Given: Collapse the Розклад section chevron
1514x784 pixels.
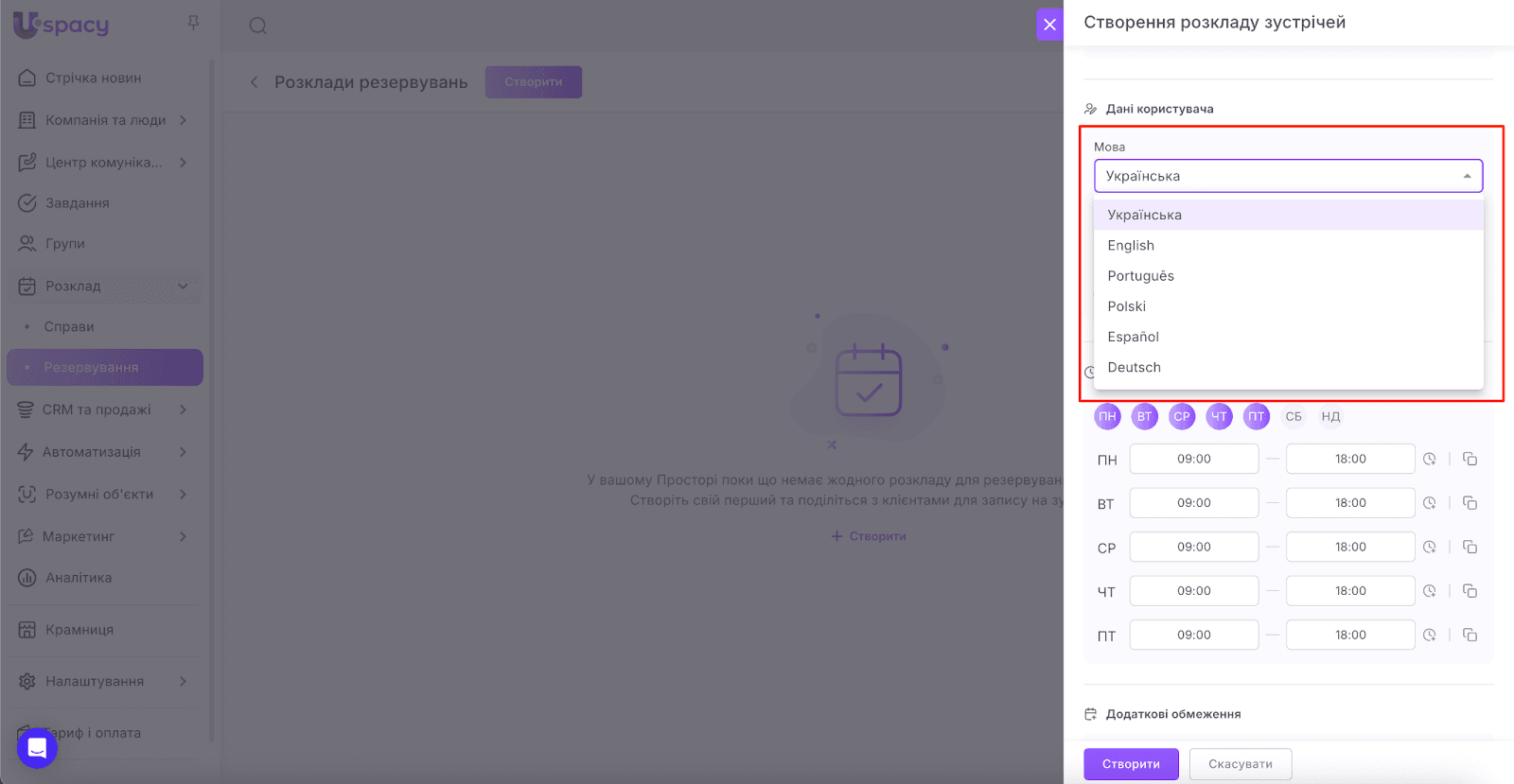Looking at the screenshot, I should click(184, 286).
